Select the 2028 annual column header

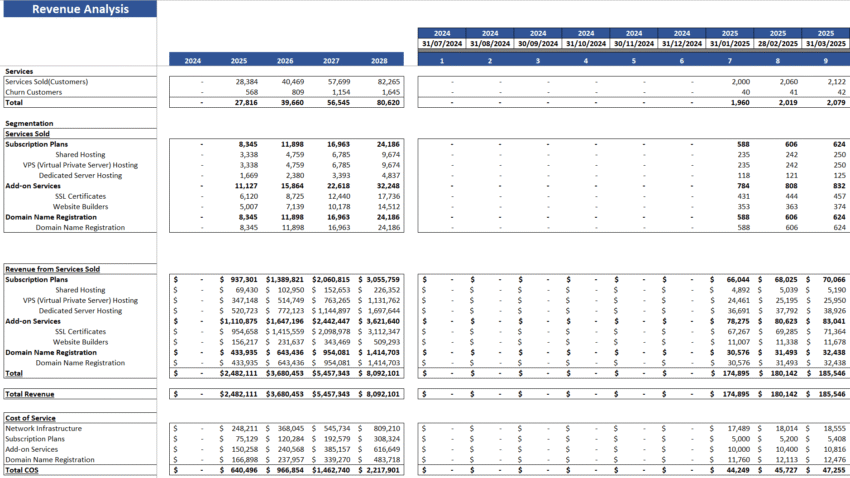tap(379, 61)
